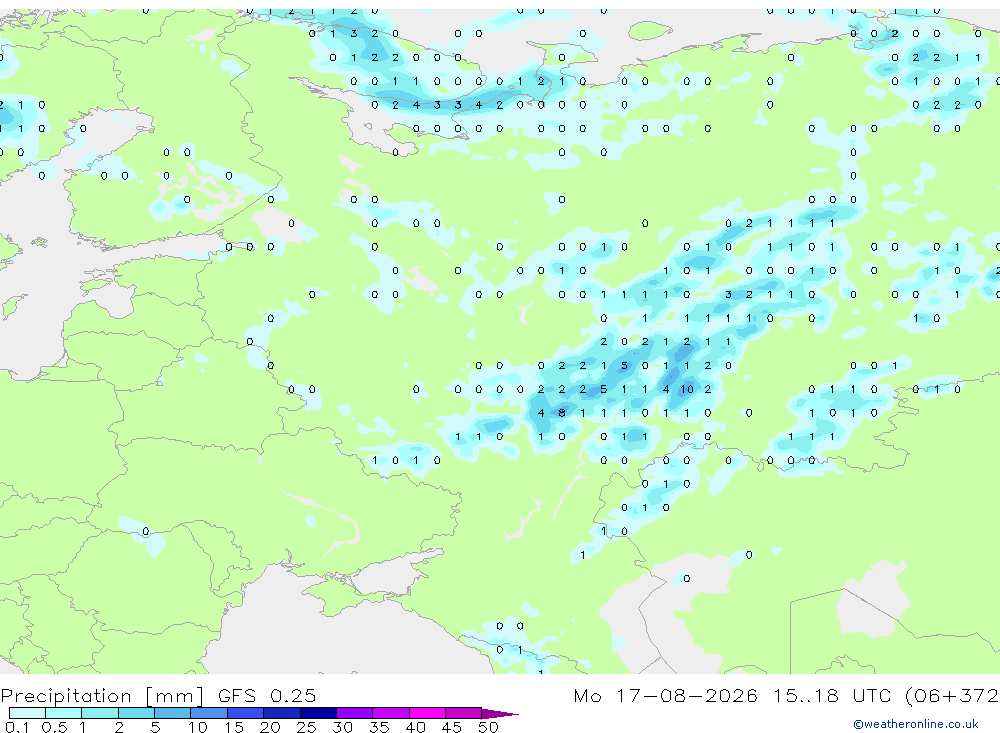Click the '40' legend scale label

[x=415, y=727]
